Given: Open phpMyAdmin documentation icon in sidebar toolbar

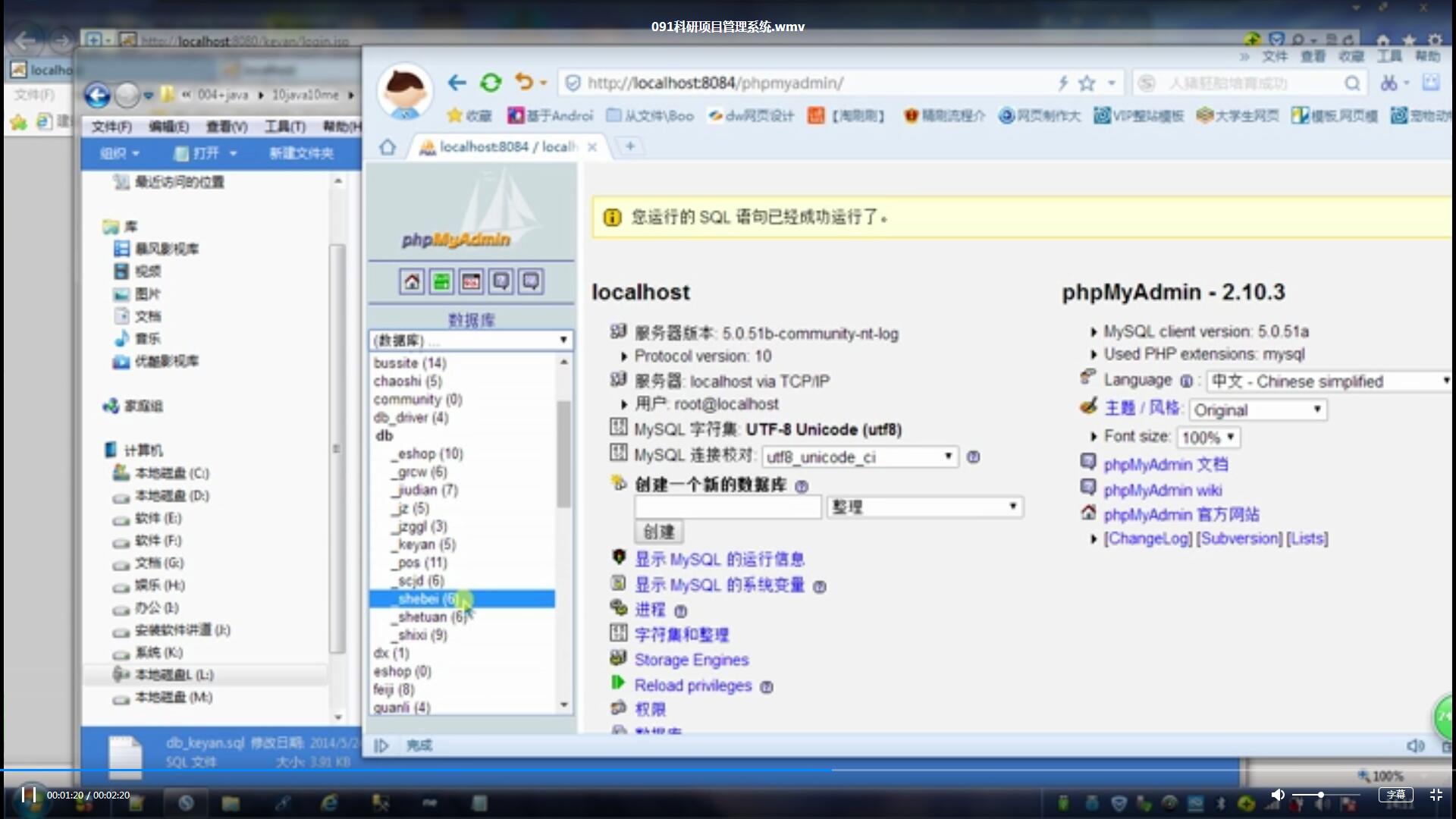Looking at the screenshot, I should coord(500,282).
